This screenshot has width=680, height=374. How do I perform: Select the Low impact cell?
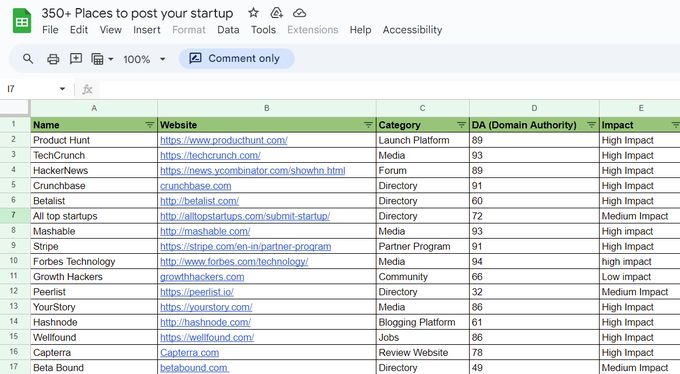pos(640,277)
